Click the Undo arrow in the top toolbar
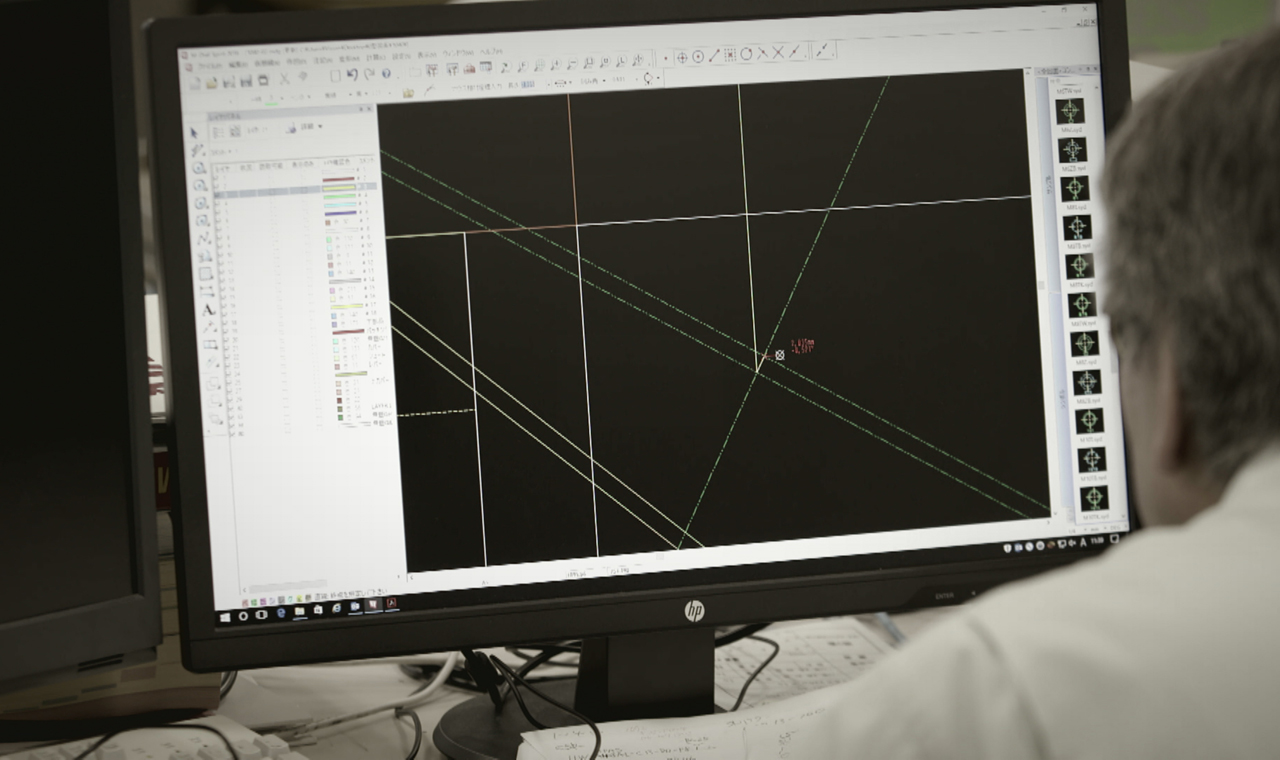 353,74
